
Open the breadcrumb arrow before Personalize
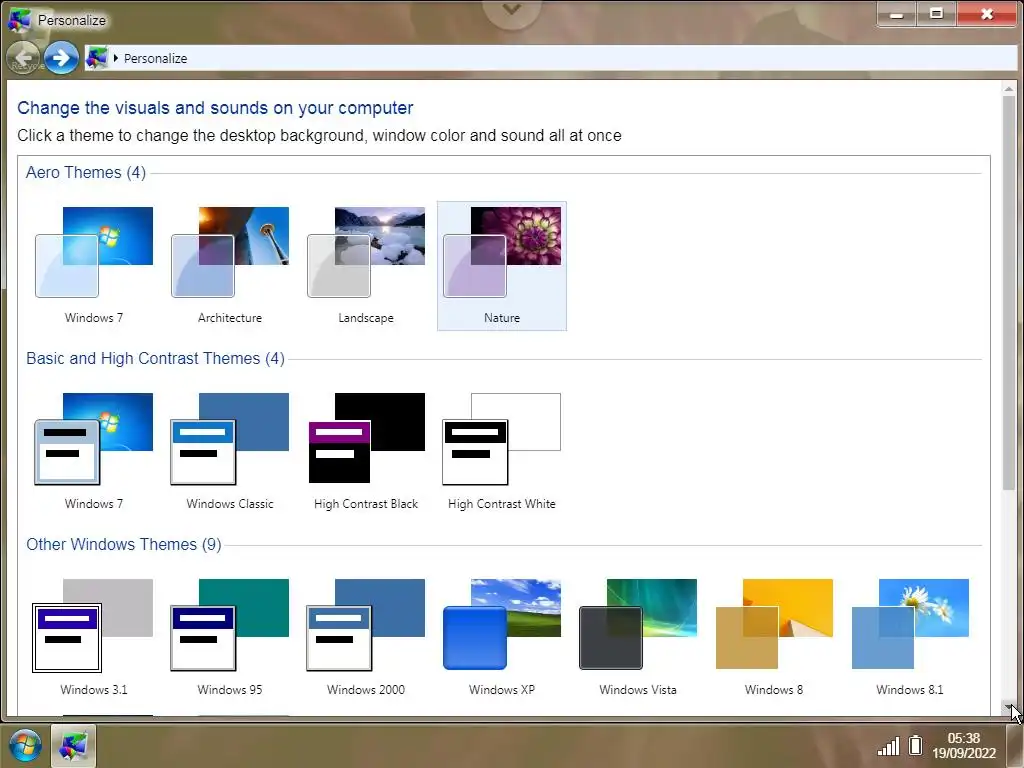[x=116, y=58]
